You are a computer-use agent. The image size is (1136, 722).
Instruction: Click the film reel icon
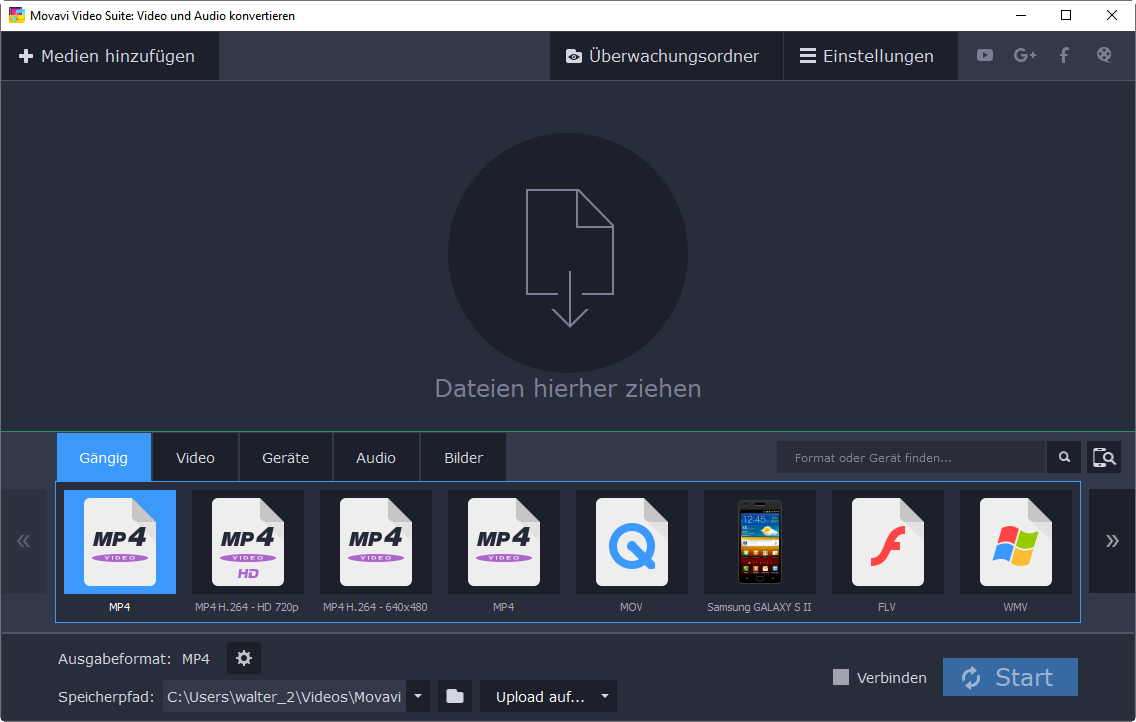point(1104,56)
